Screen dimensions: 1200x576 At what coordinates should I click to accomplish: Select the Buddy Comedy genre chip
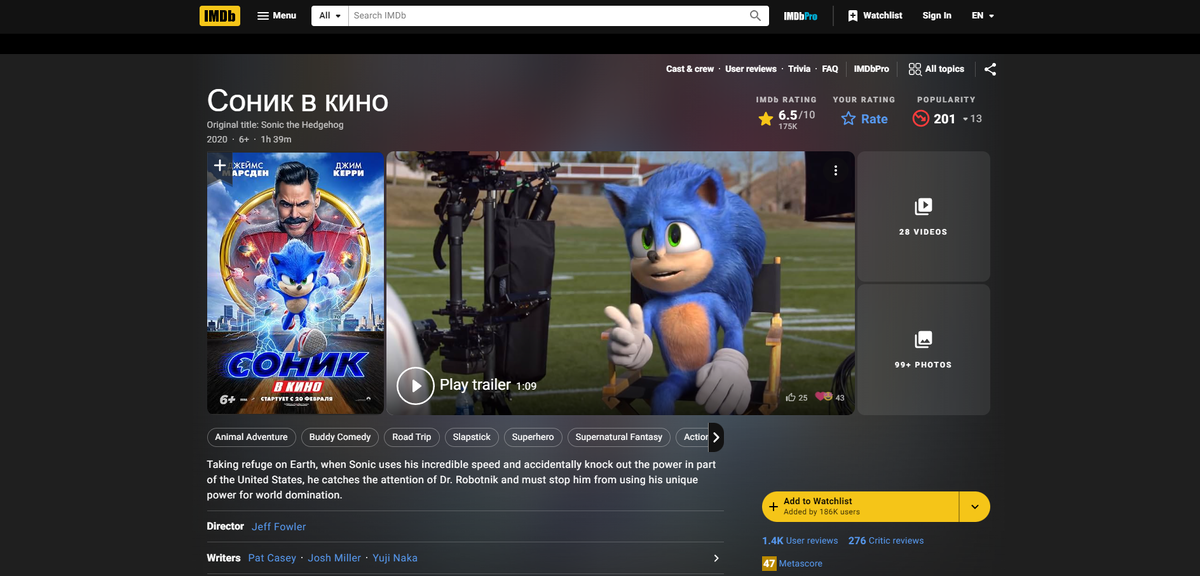click(x=340, y=437)
